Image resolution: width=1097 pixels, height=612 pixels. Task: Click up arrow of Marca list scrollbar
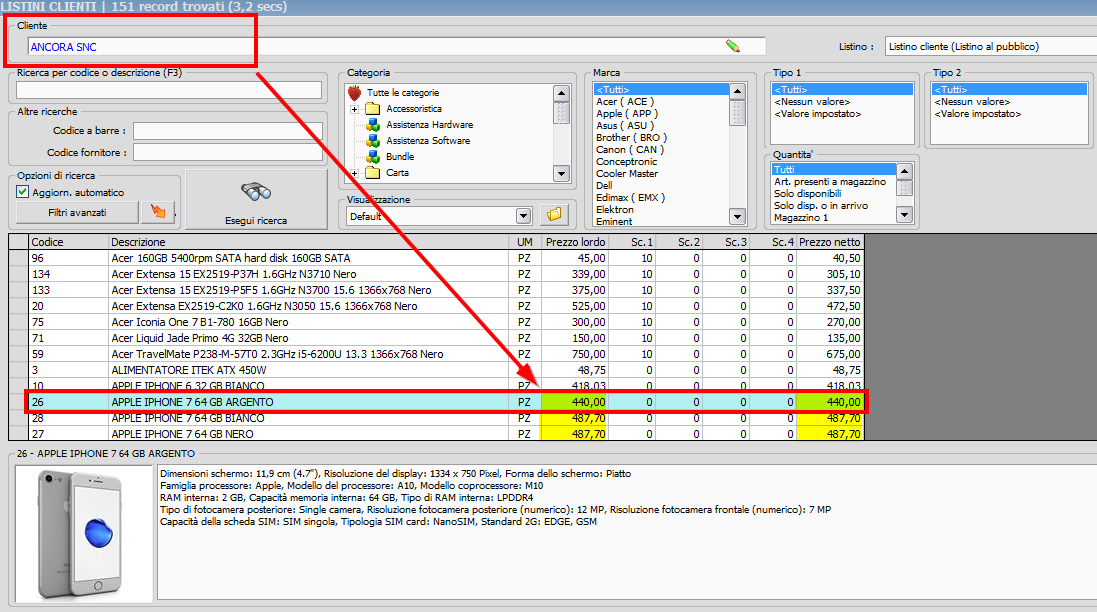click(737, 91)
